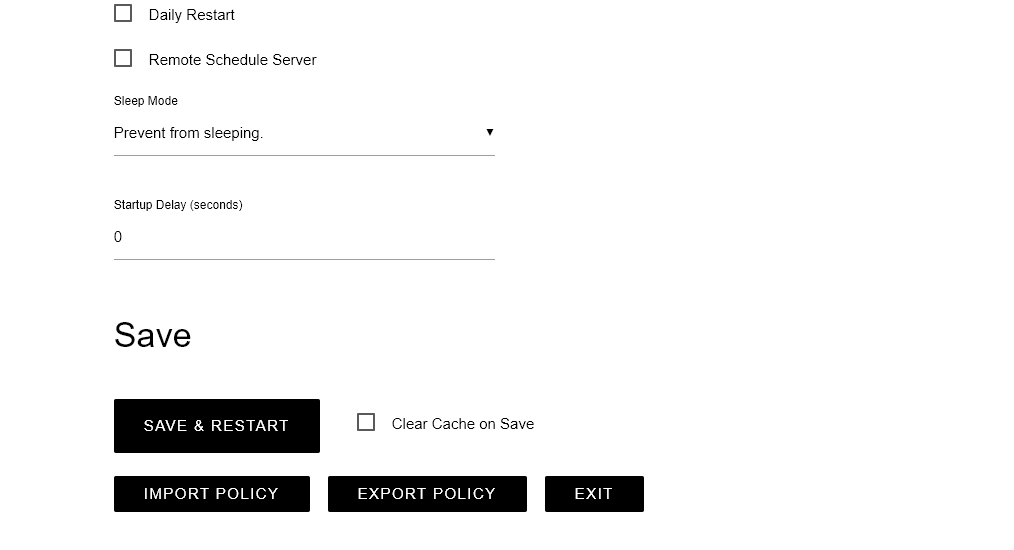The image size is (1014, 550).
Task: Click the "Daily Restart" label text
Action: coord(192,15)
